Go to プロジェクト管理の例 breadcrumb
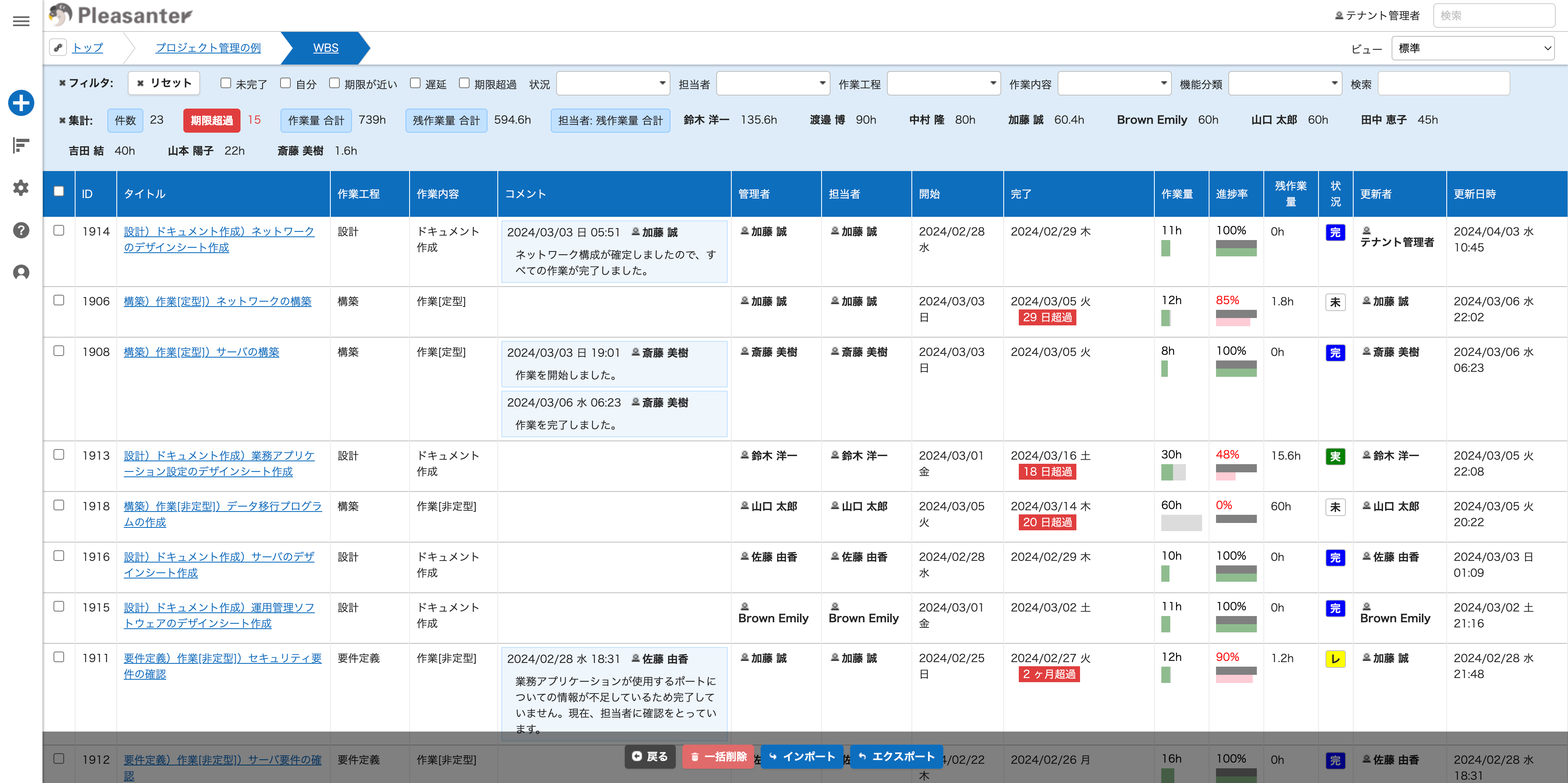1568x783 pixels. (x=207, y=47)
